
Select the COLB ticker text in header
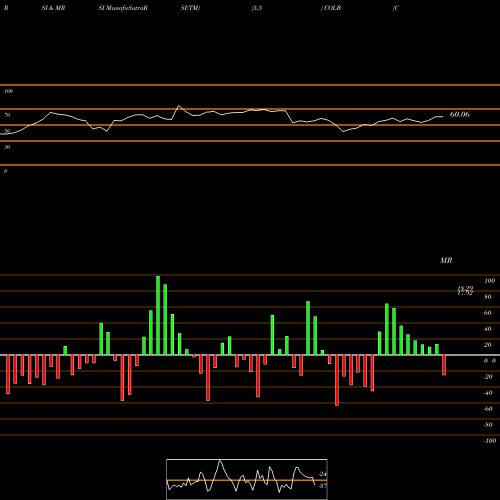click(x=332, y=8)
